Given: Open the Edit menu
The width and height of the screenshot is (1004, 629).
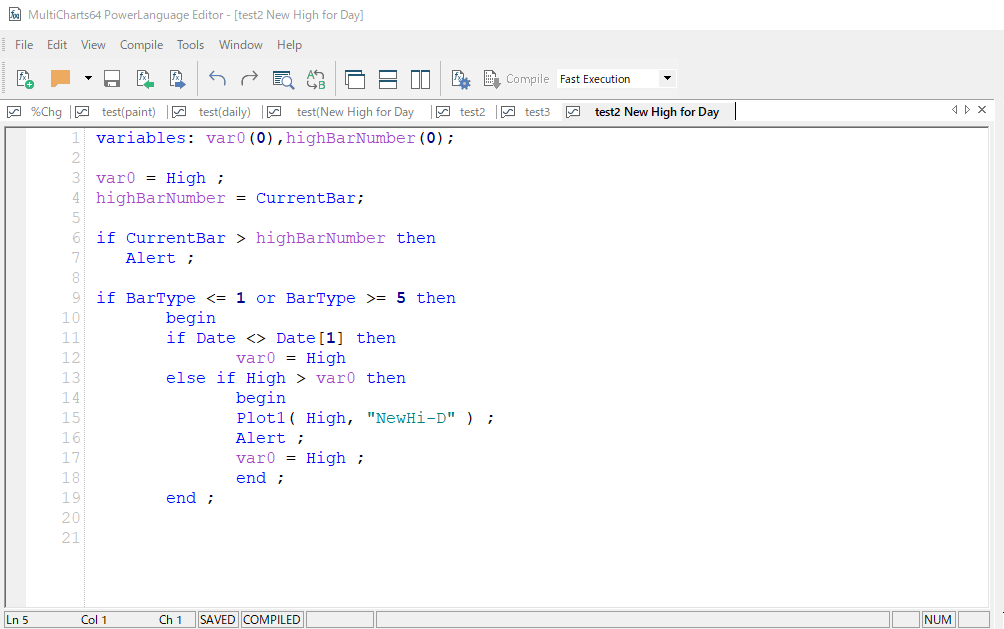Looking at the screenshot, I should (x=57, y=45).
